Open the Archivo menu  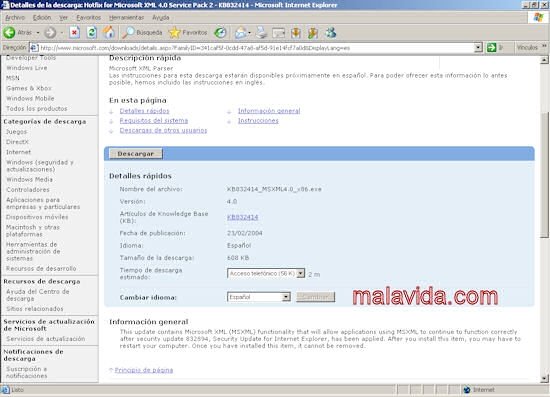pos(15,17)
